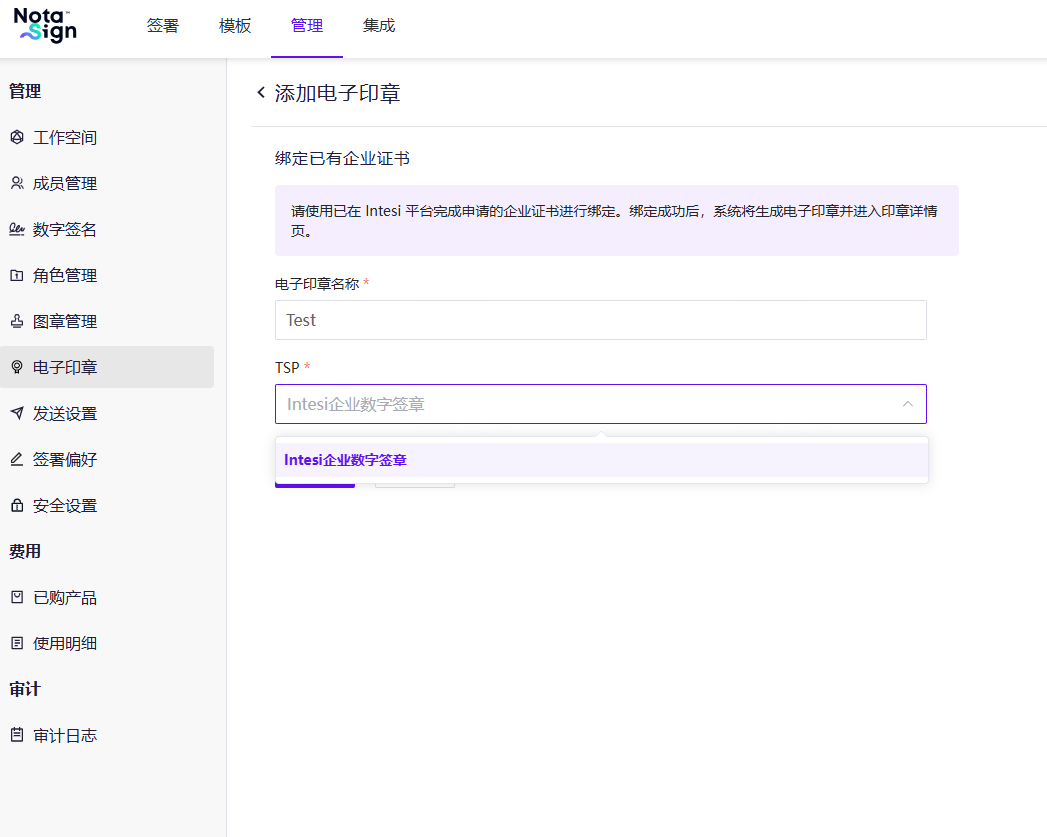
Task: Click the 数字签名 signature icon
Action: [17, 230]
